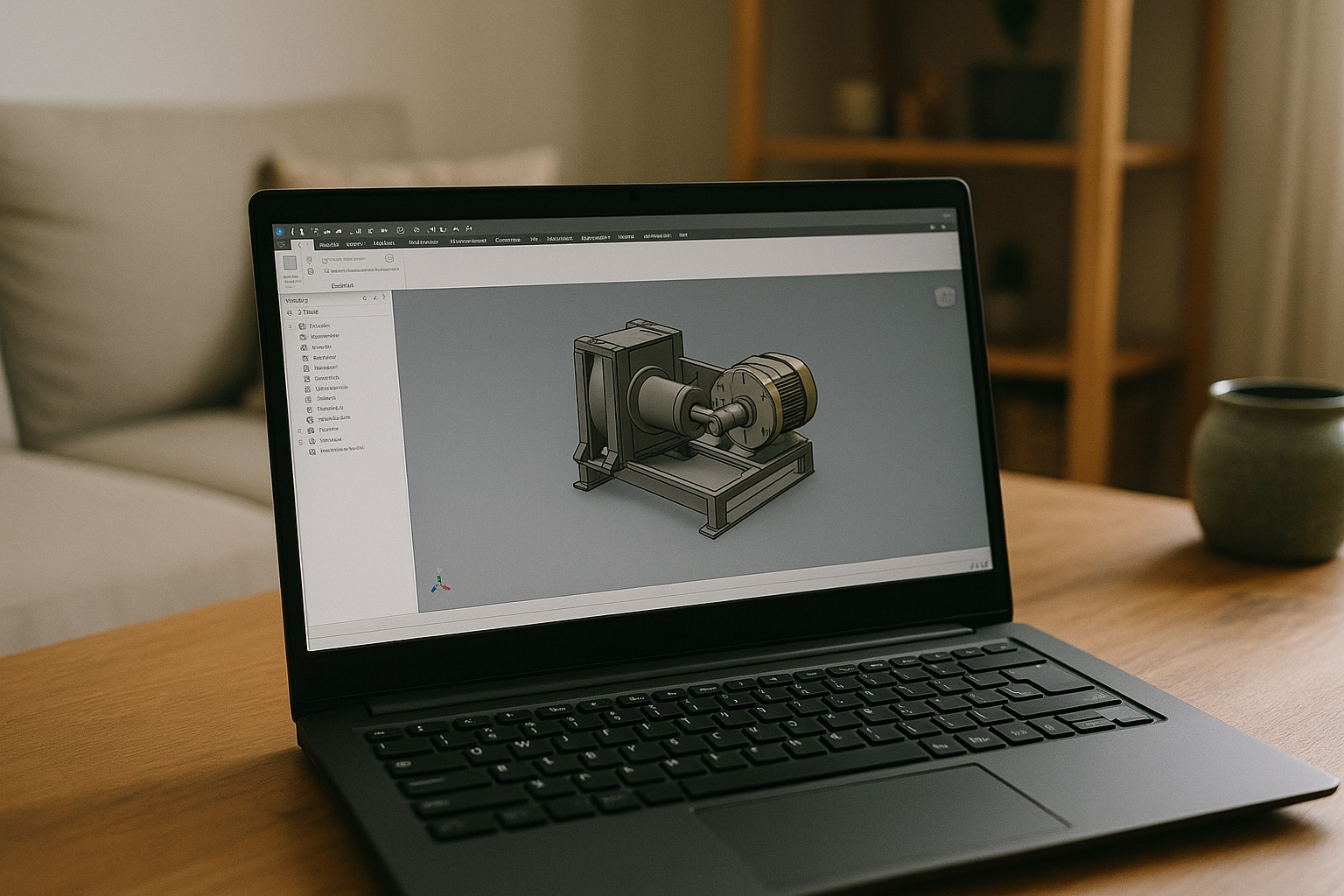Click the blue round application logo icon

click(280, 232)
